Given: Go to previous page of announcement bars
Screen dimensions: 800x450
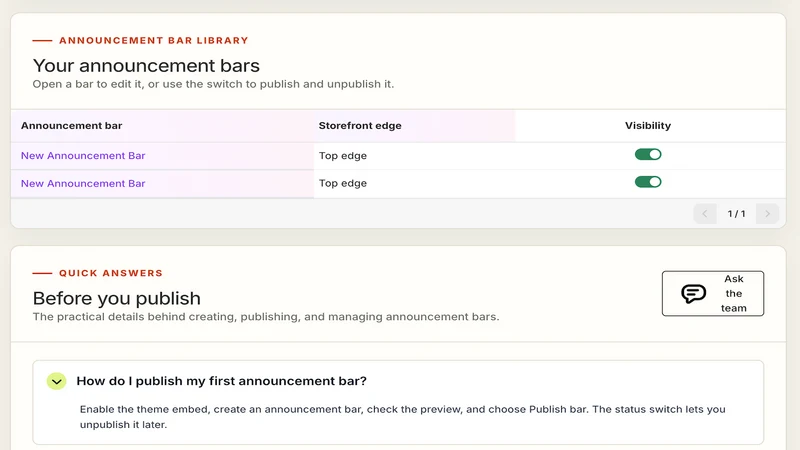Looking at the screenshot, I should point(705,214).
